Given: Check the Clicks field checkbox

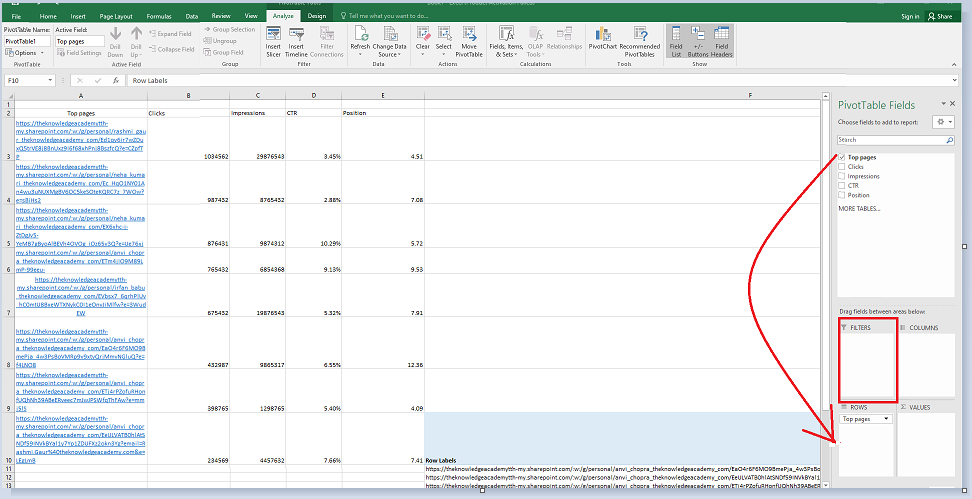Looking at the screenshot, I should coord(842,167).
